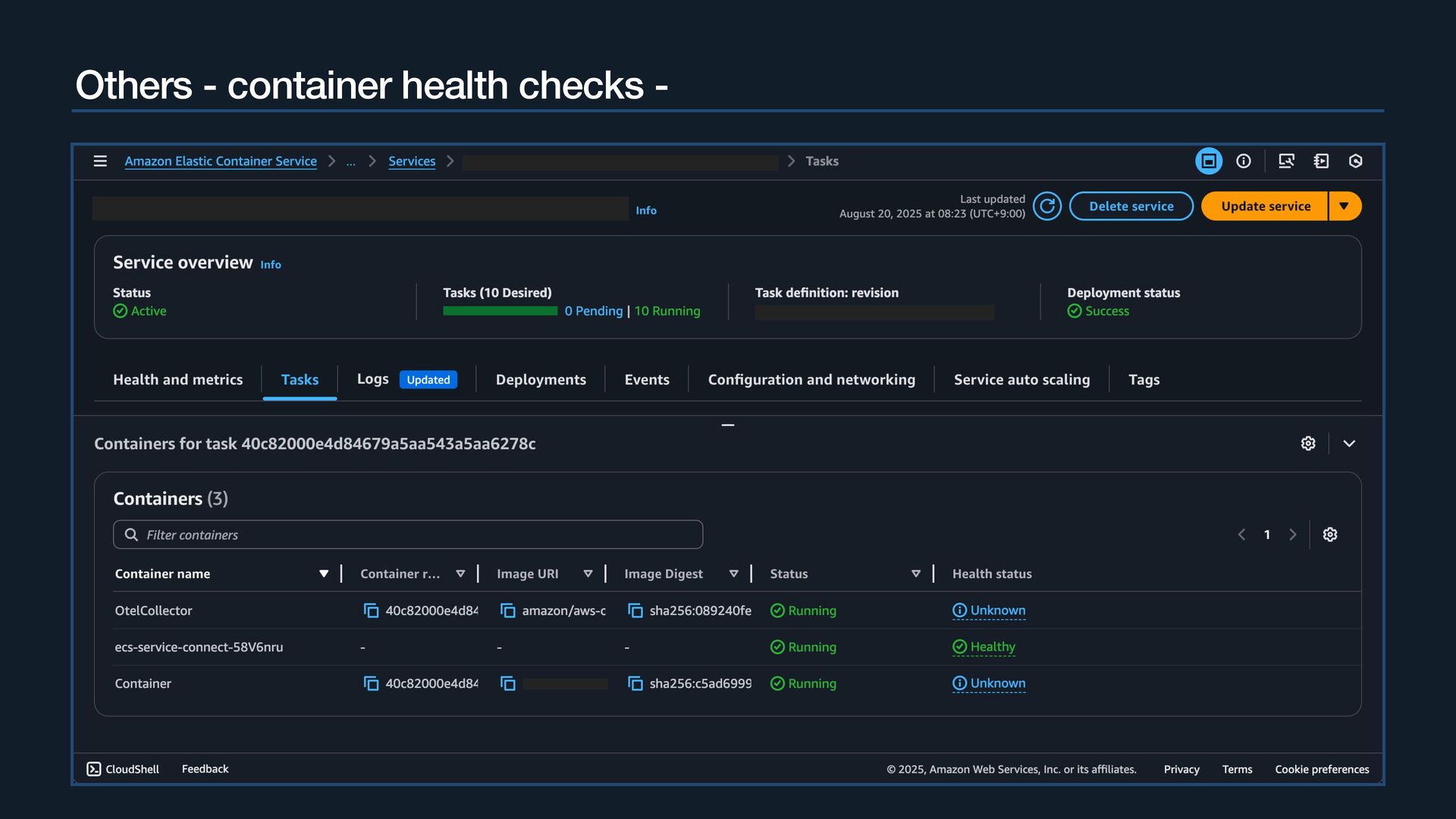
Task: Copy OtelCollector image digest
Action: click(x=635, y=610)
